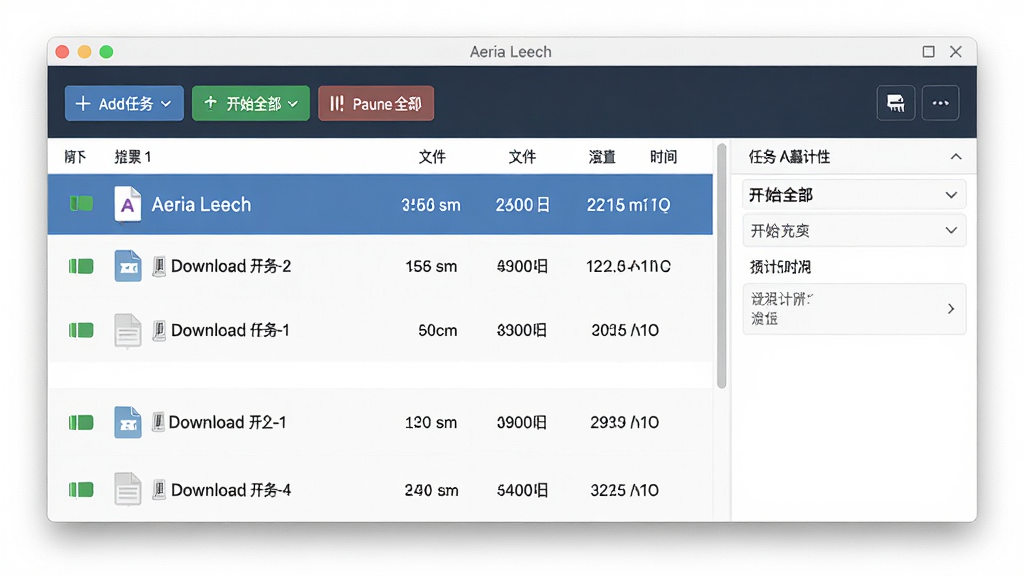Toggle the green switch for Download 开2-1
The width and height of the screenshot is (1024, 576).
tap(81, 423)
